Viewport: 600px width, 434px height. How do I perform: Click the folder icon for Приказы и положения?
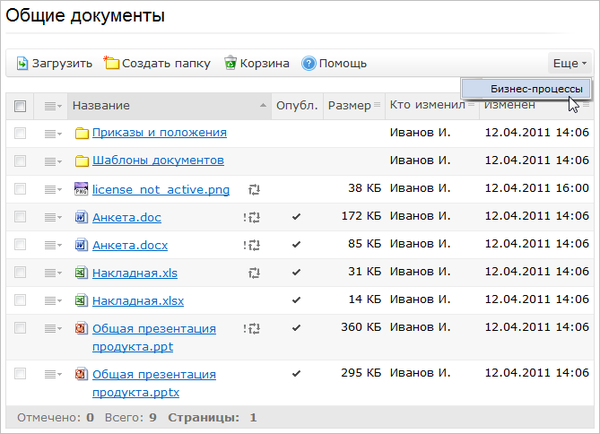point(82,133)
